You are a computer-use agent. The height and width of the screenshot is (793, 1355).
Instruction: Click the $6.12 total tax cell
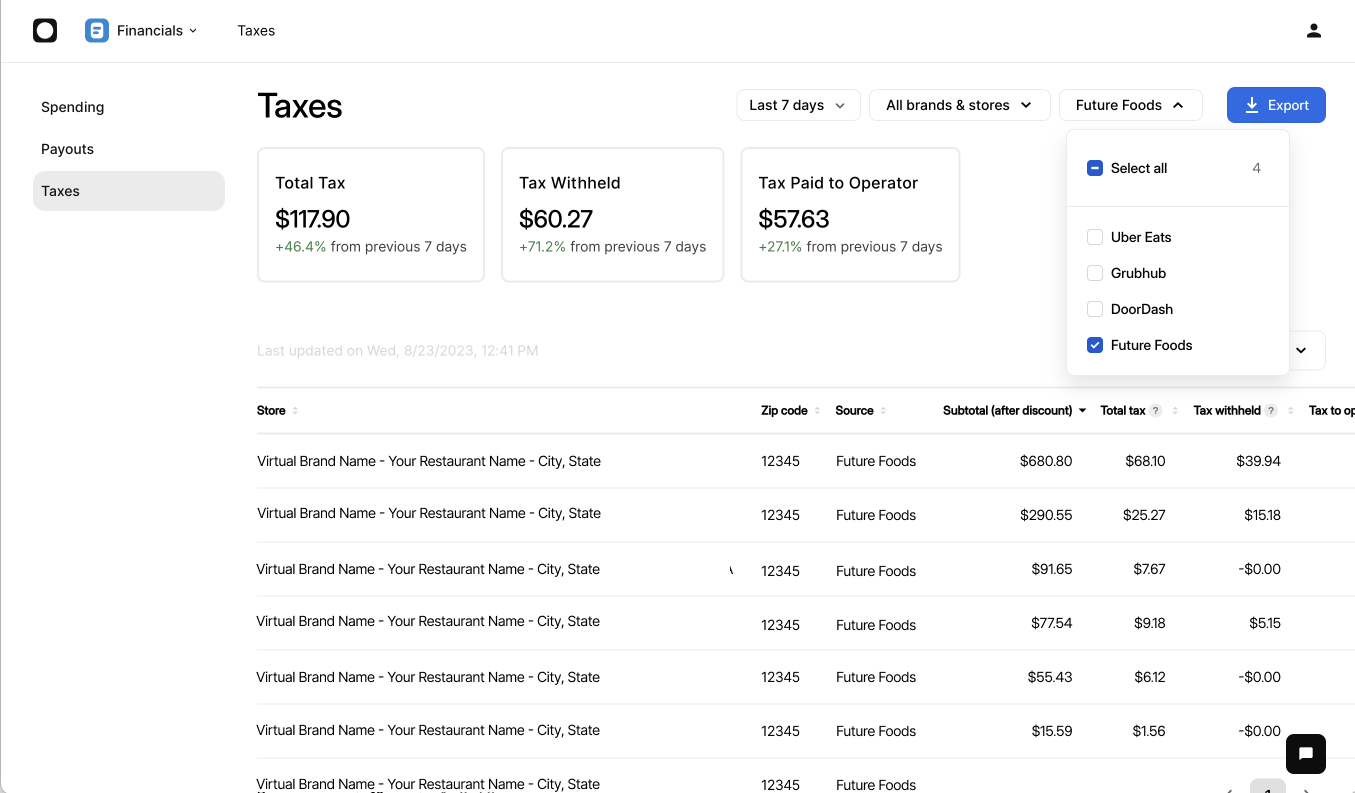[1150, 677]
